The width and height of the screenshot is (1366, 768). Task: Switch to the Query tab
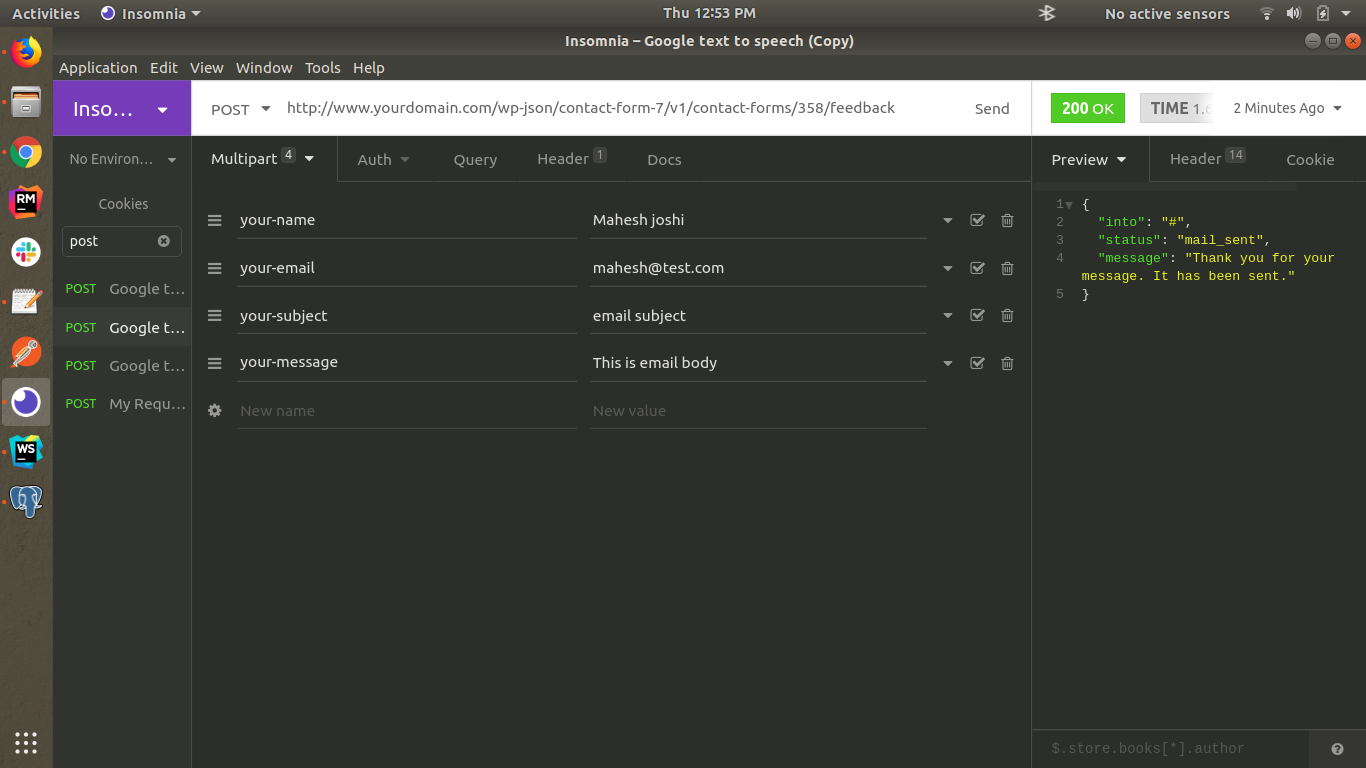475,160
